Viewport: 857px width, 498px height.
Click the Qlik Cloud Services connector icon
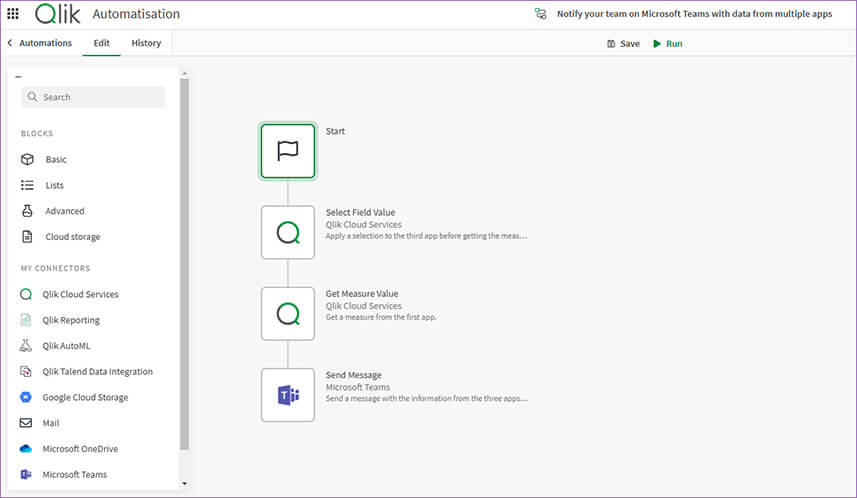26,294
